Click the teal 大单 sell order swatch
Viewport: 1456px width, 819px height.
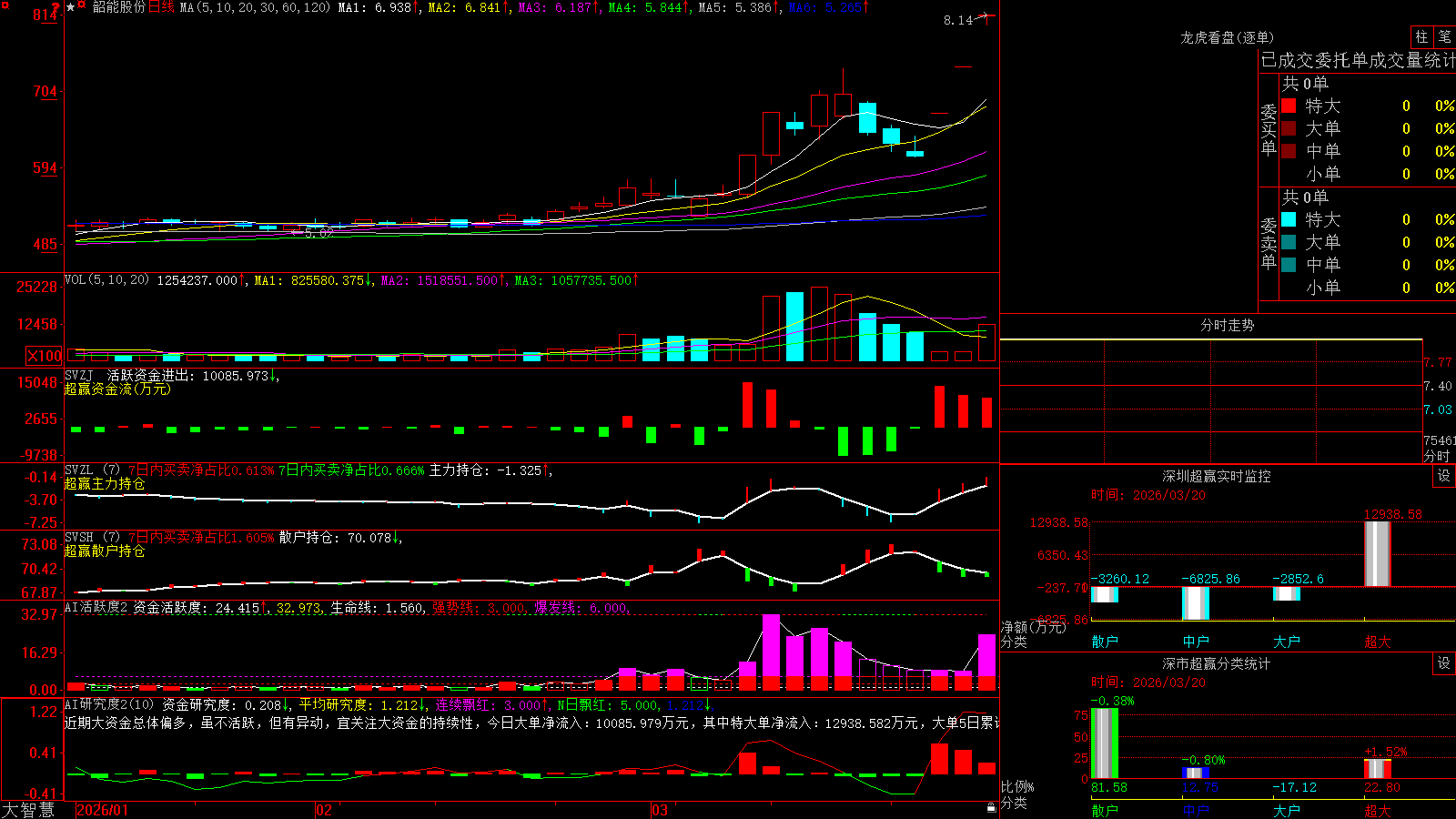point(1289,242)
